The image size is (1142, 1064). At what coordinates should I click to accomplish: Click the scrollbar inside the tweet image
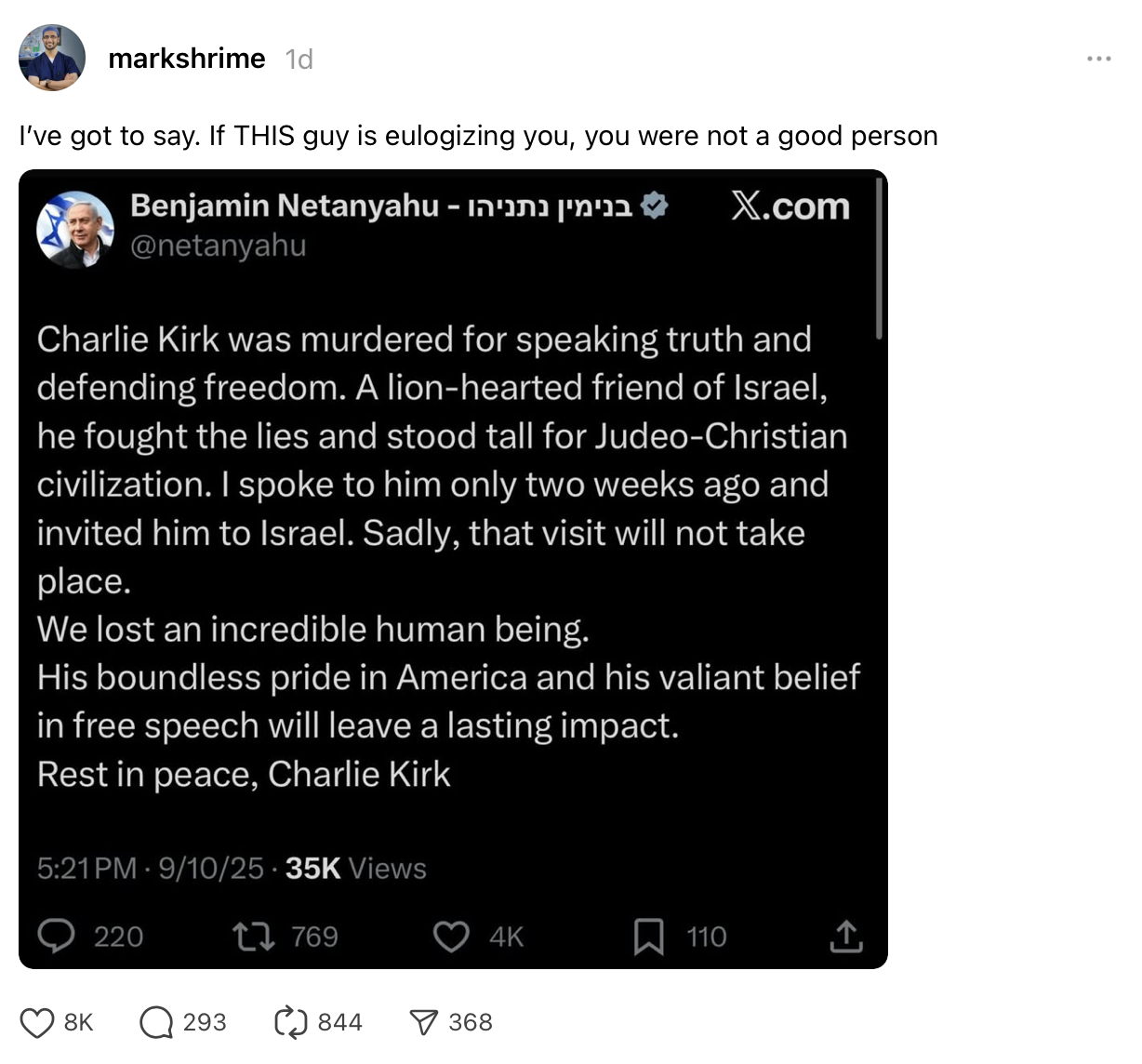tap(878, 258)
